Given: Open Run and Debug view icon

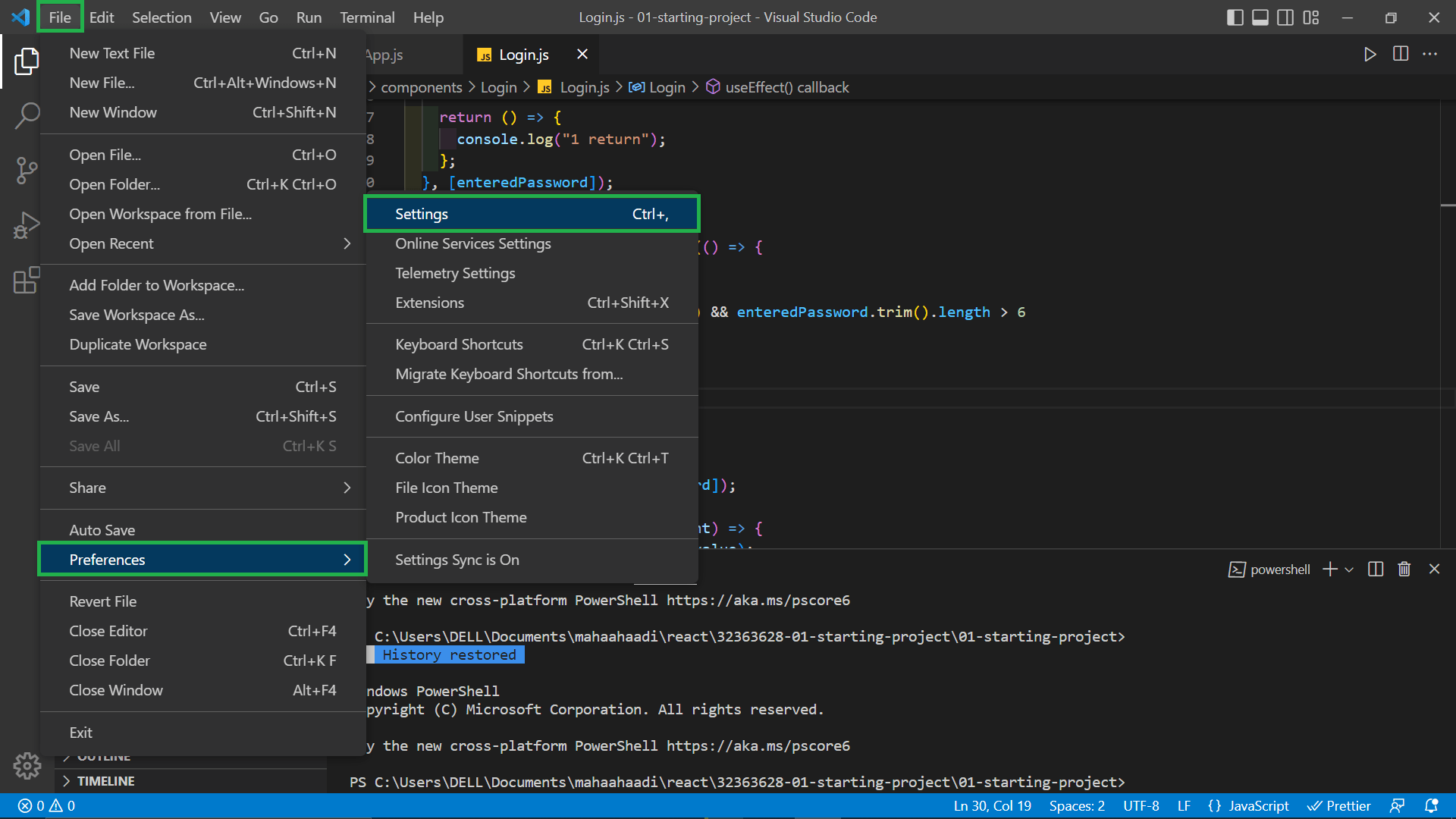Looking at the screenshot, I should coord(27,225).
